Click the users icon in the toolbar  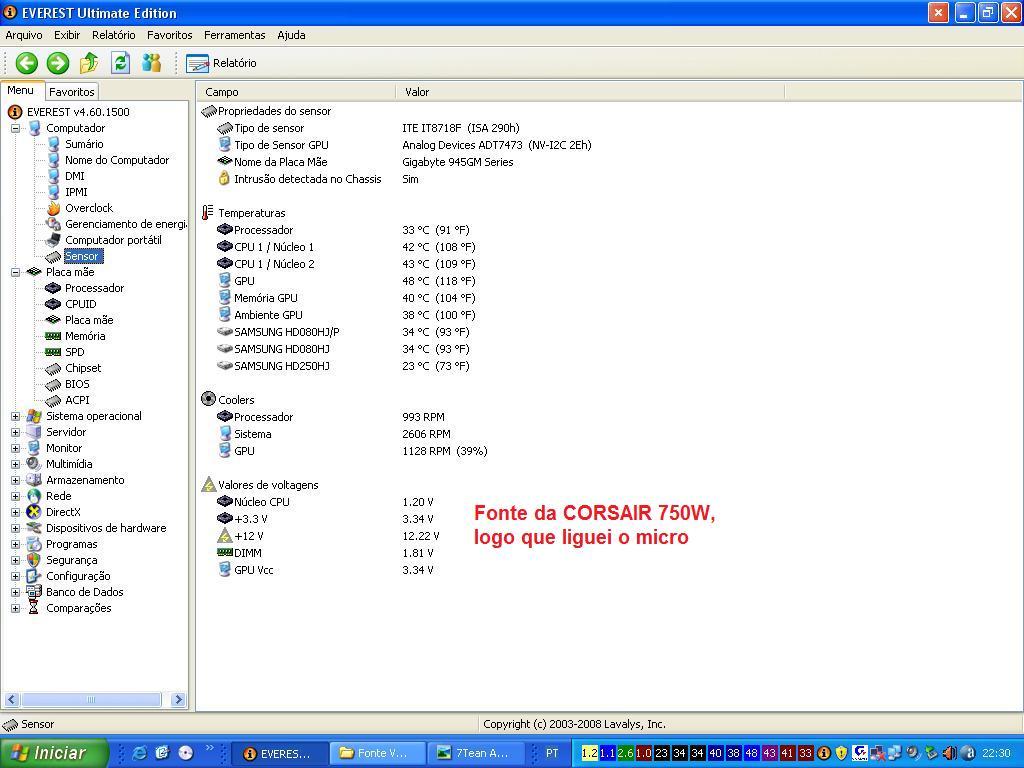coord(151,63)
